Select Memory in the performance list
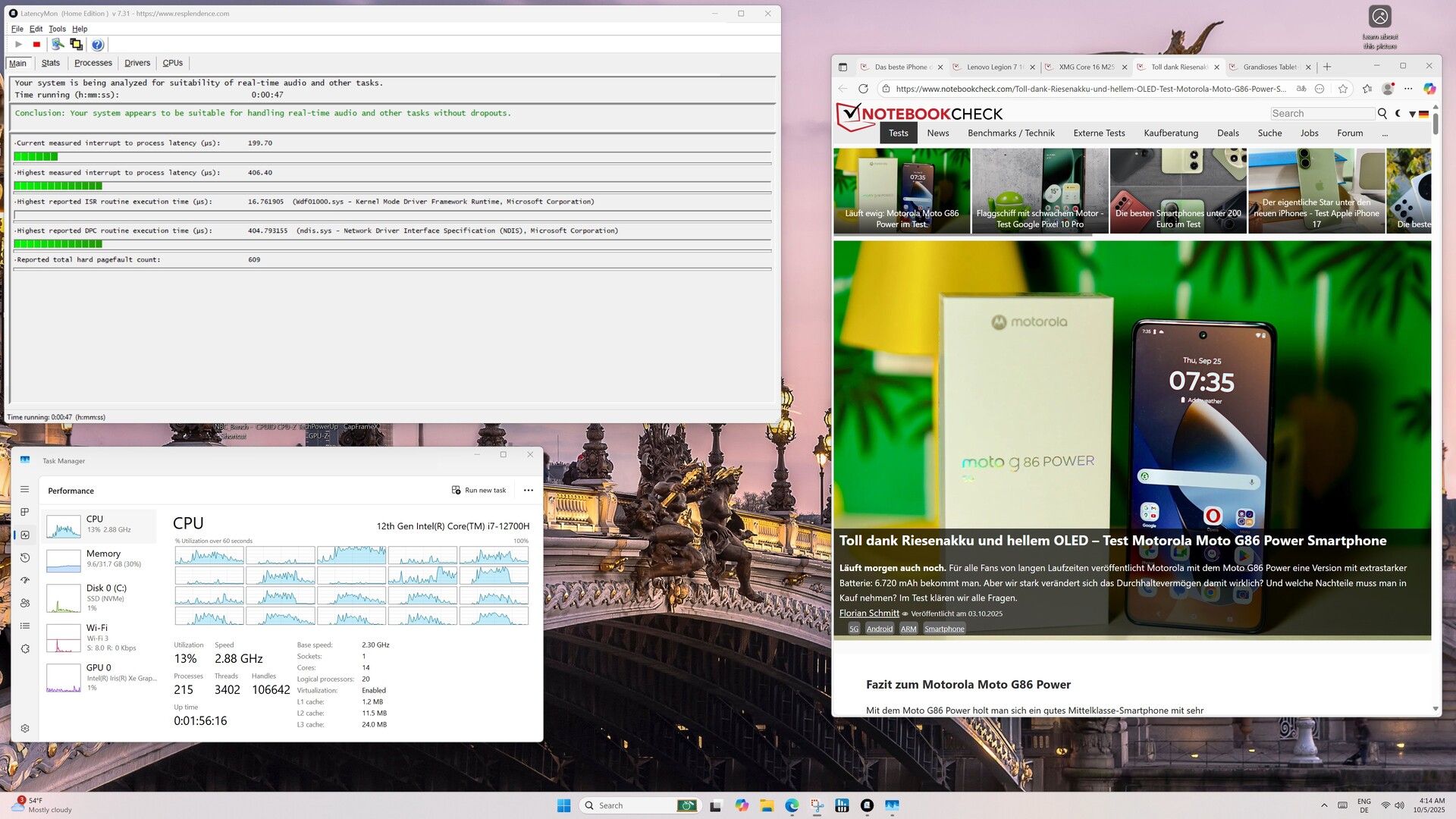 click(x=103, y=558)
